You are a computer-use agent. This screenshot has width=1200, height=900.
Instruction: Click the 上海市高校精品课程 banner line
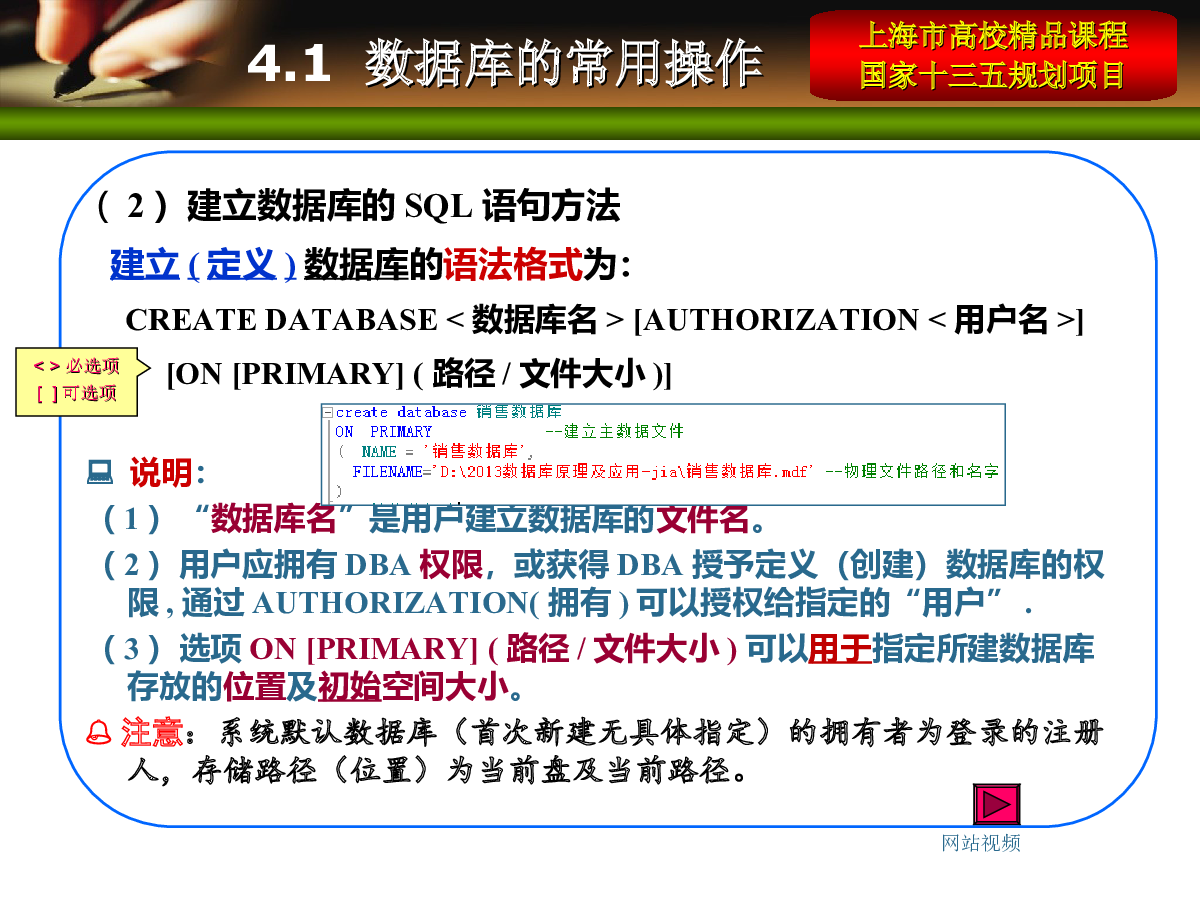pos(993,38)
